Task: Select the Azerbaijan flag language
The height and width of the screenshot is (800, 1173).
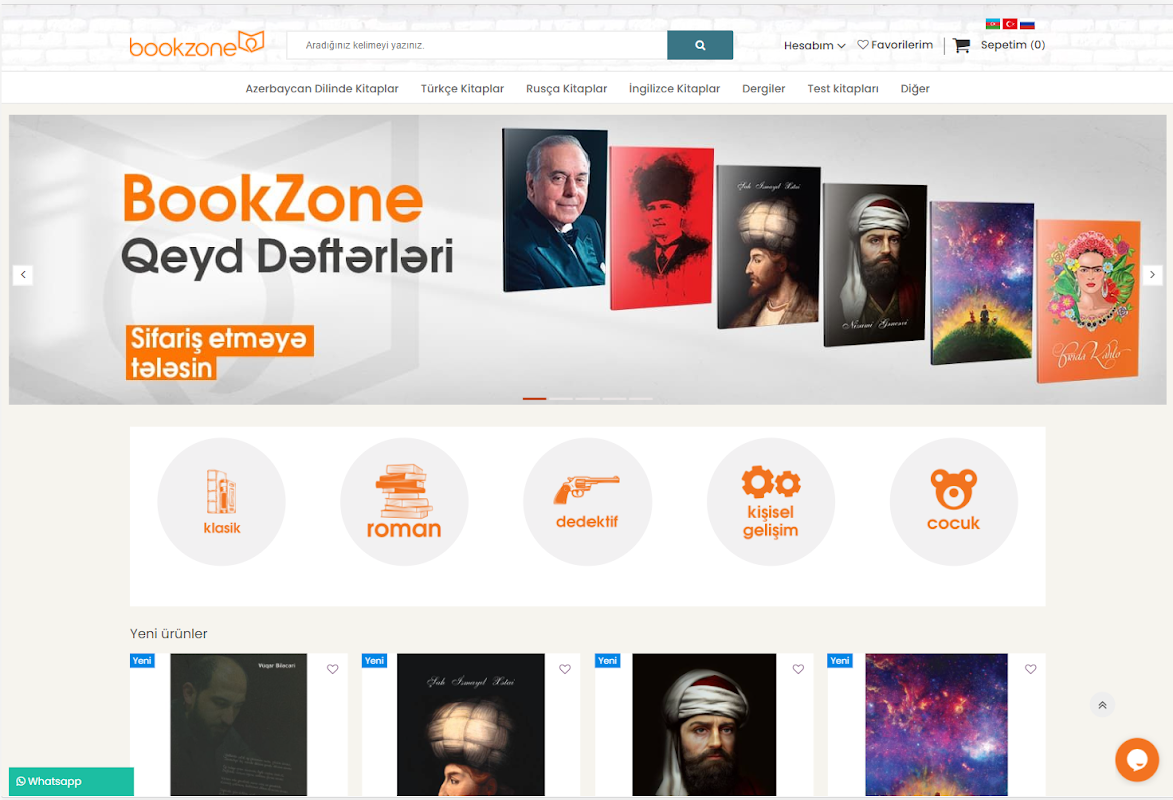Action: pyautogui.click(x=993, y=24)
